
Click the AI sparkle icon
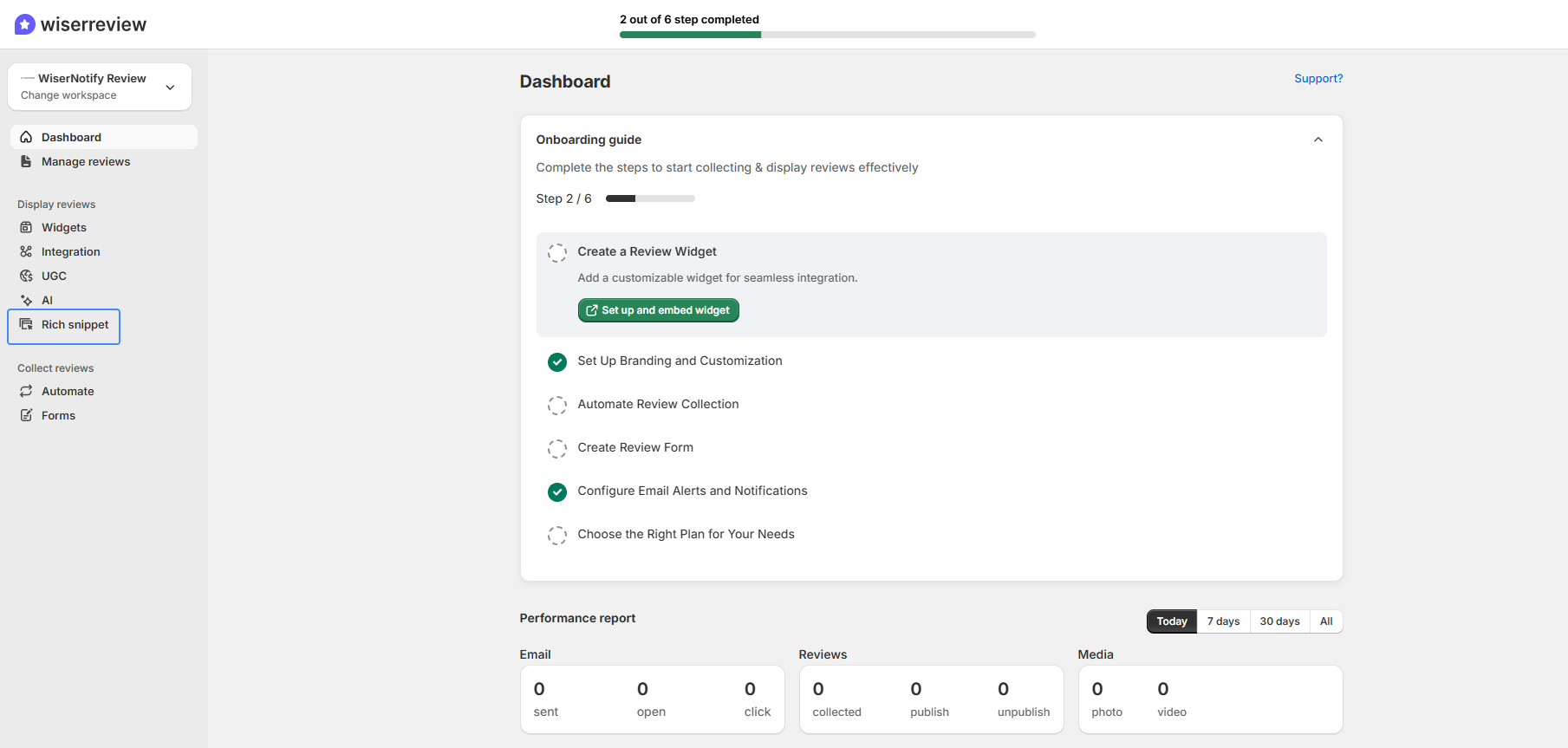point(26,300)
